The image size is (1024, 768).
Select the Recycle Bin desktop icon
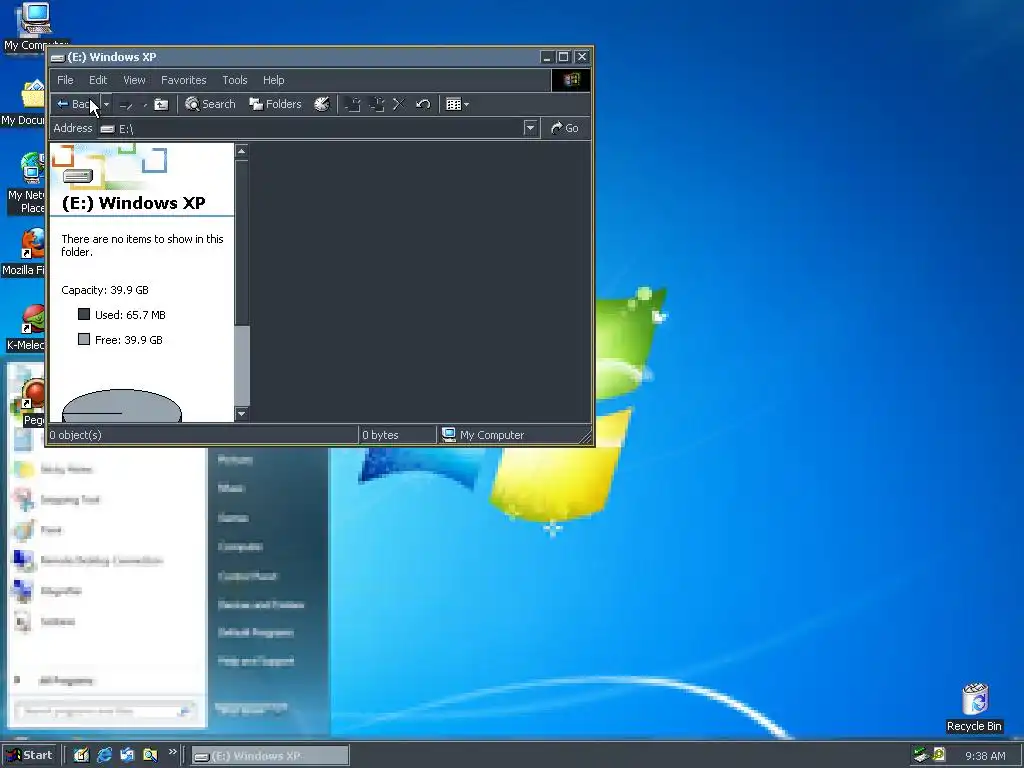974,707
